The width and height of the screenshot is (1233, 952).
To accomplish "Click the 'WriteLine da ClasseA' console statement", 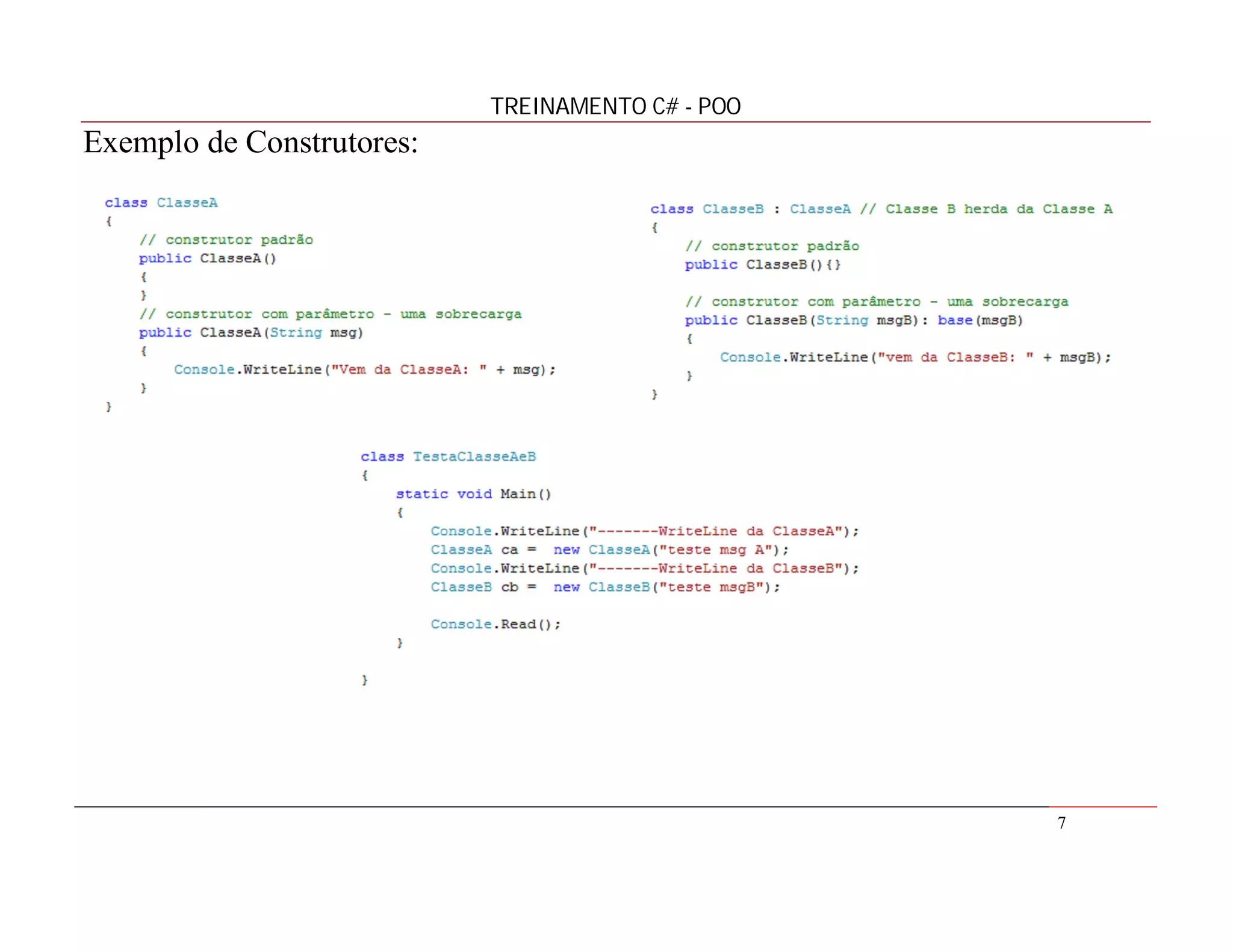I will [x=645, y=531].
